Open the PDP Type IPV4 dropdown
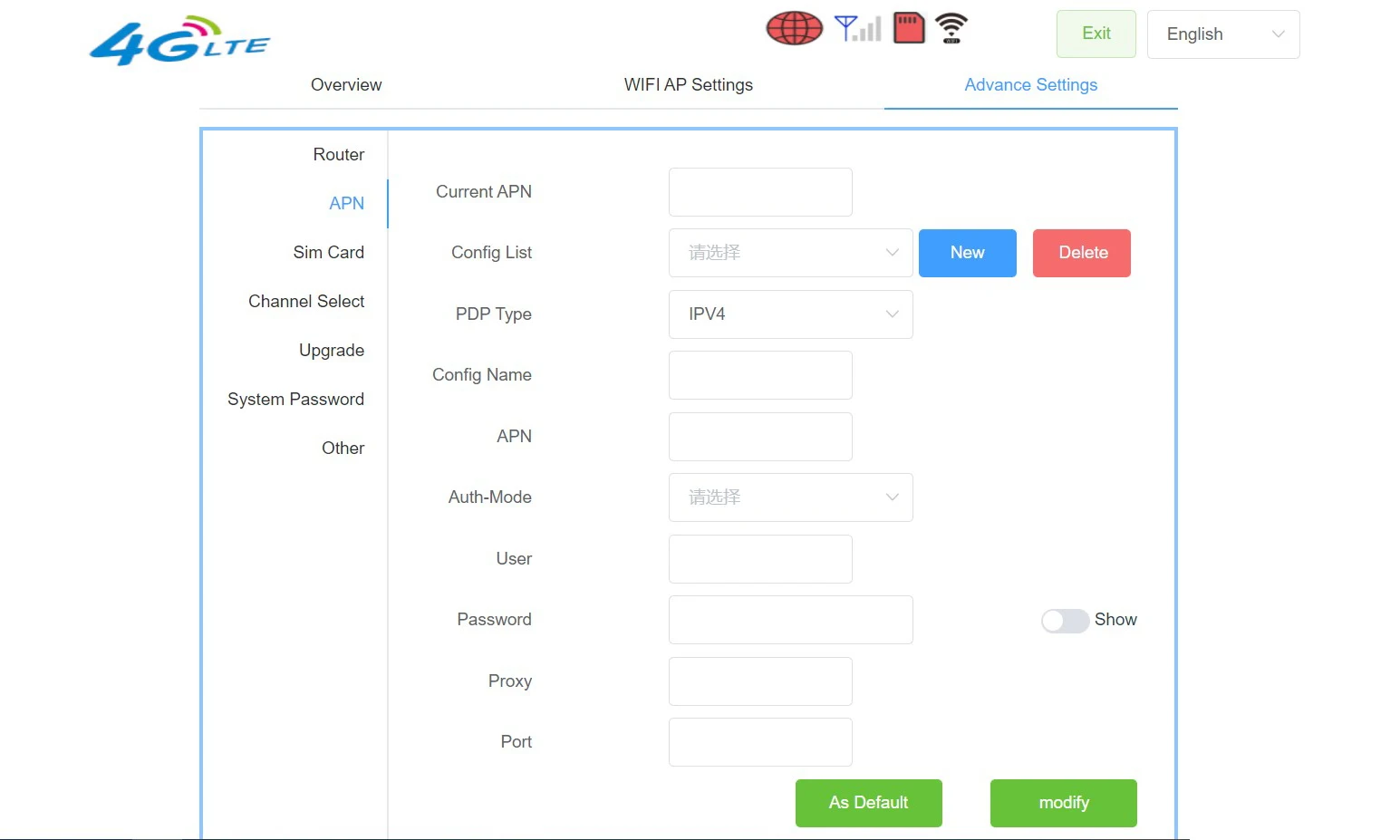 tap(790, 314)
